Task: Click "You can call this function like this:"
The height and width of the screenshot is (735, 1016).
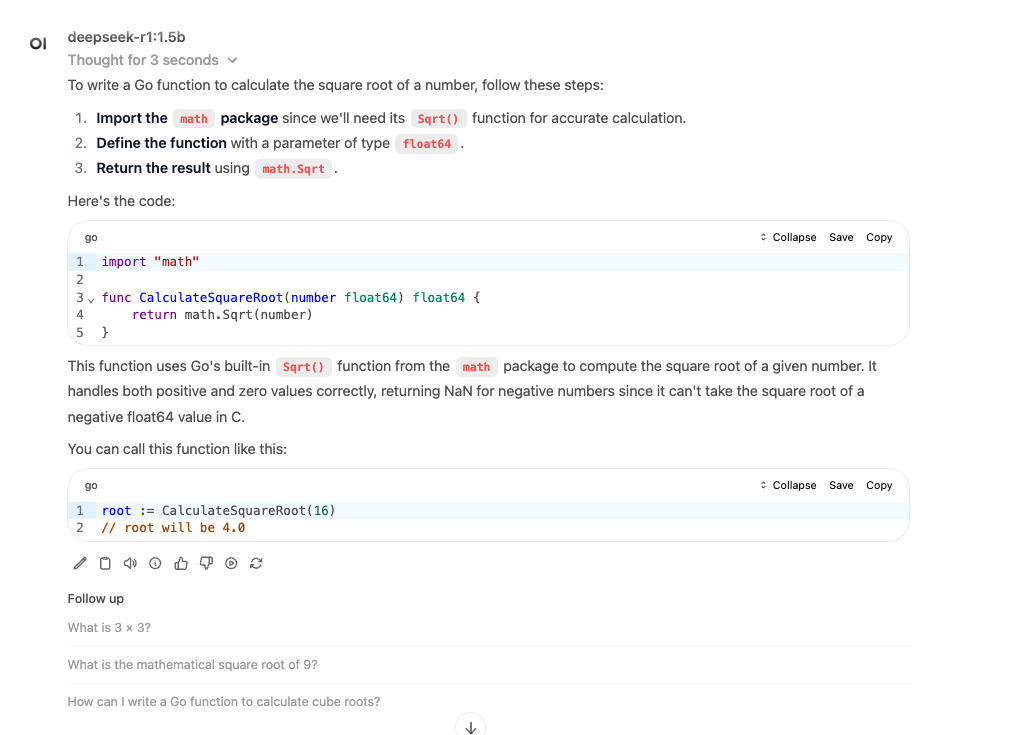Action: pyautogui.click(x=177, y=449)
